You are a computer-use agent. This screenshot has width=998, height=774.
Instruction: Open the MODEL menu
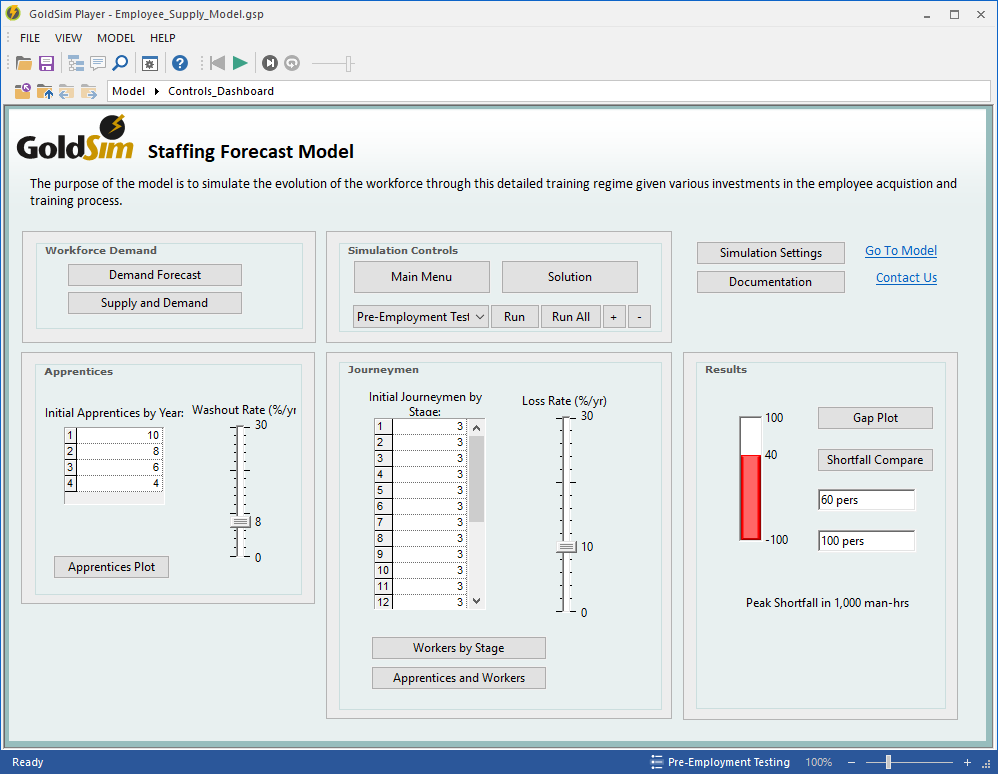[x=116, y=38]
